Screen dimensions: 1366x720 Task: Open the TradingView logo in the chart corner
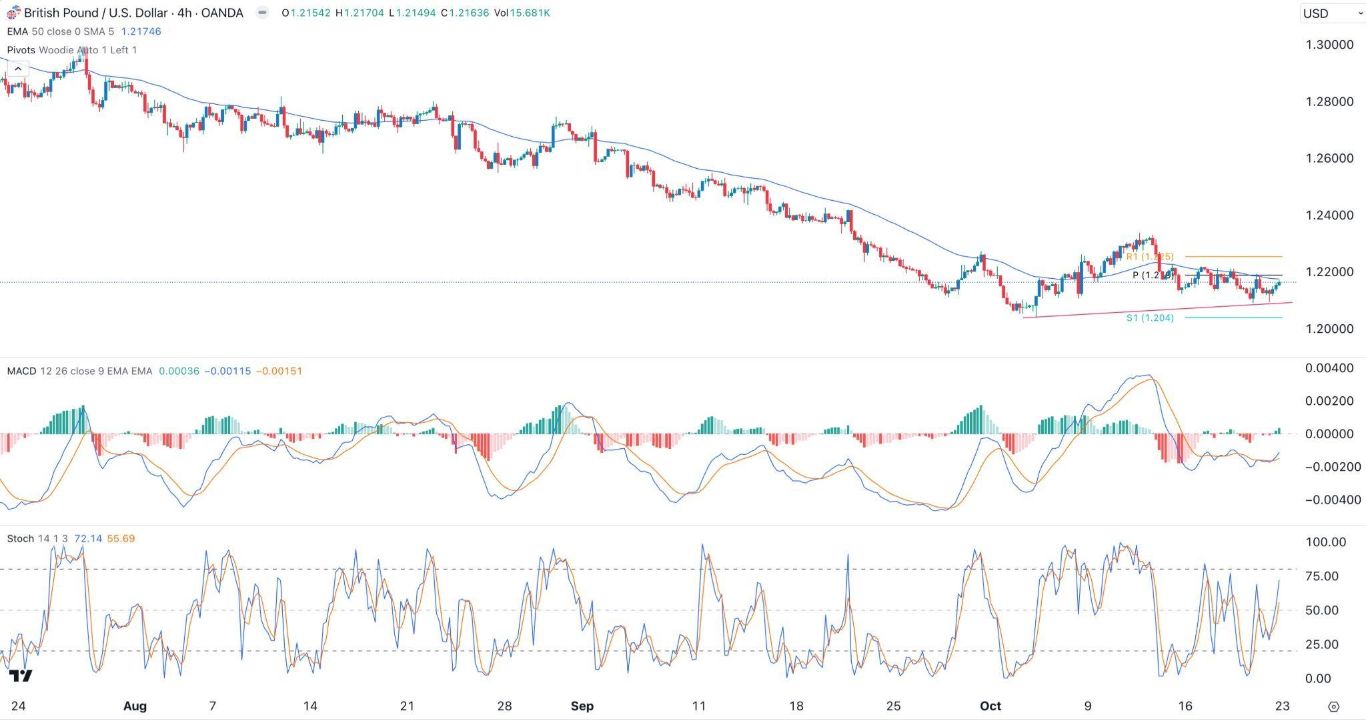20,676
